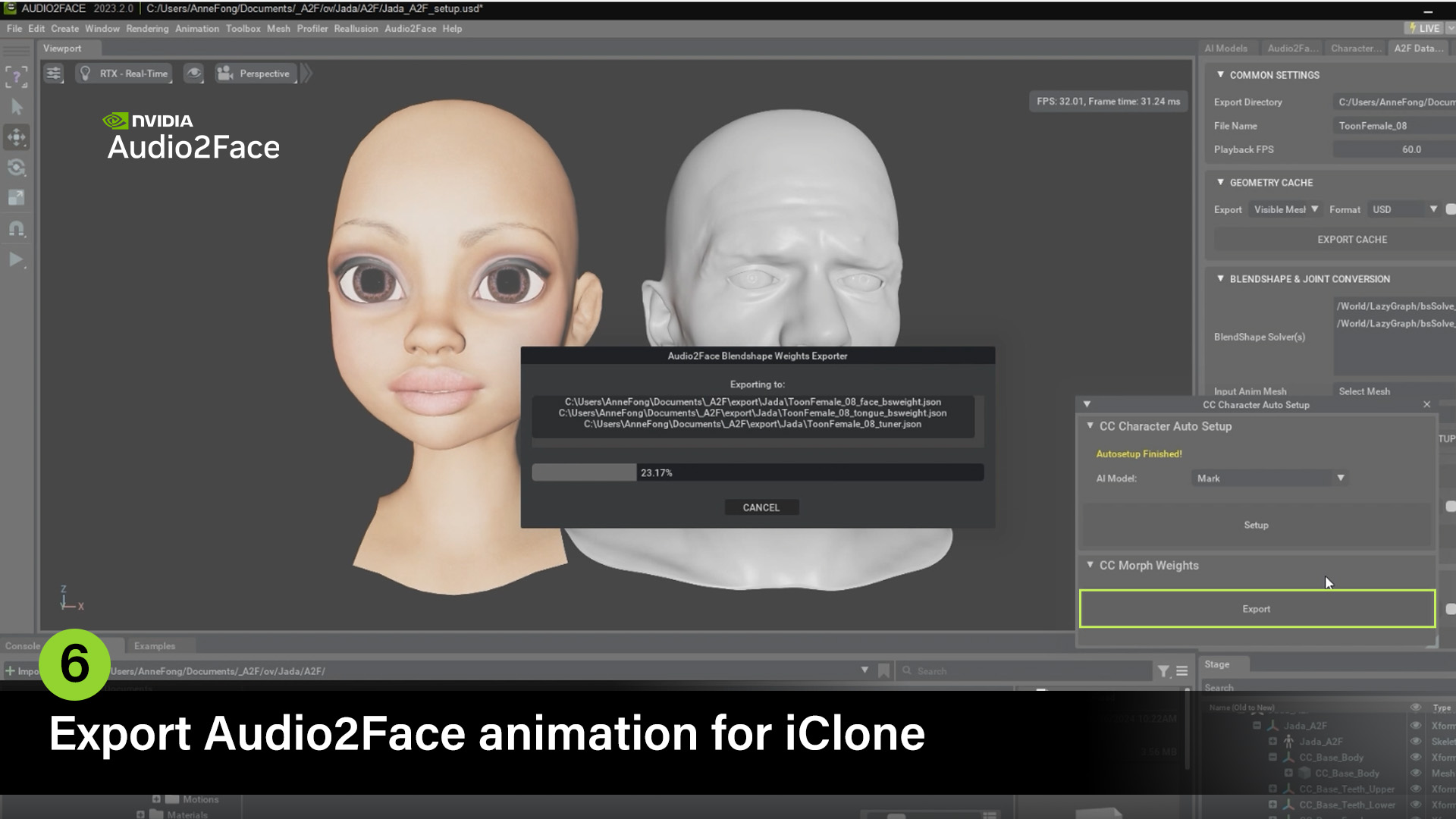Select the Scale tool in the left toolbar
Viewport: 1456px width, 819px height.
(x=17, y=198)
